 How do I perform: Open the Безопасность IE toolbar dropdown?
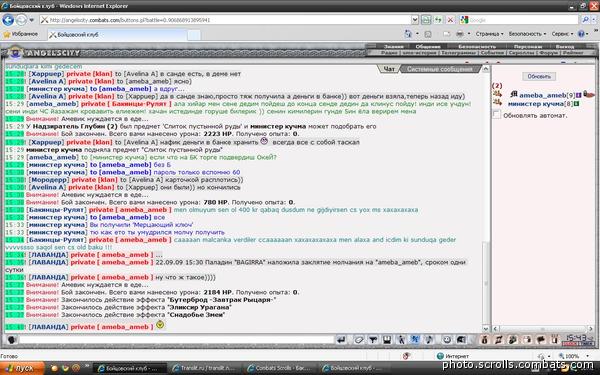[527, 34]
